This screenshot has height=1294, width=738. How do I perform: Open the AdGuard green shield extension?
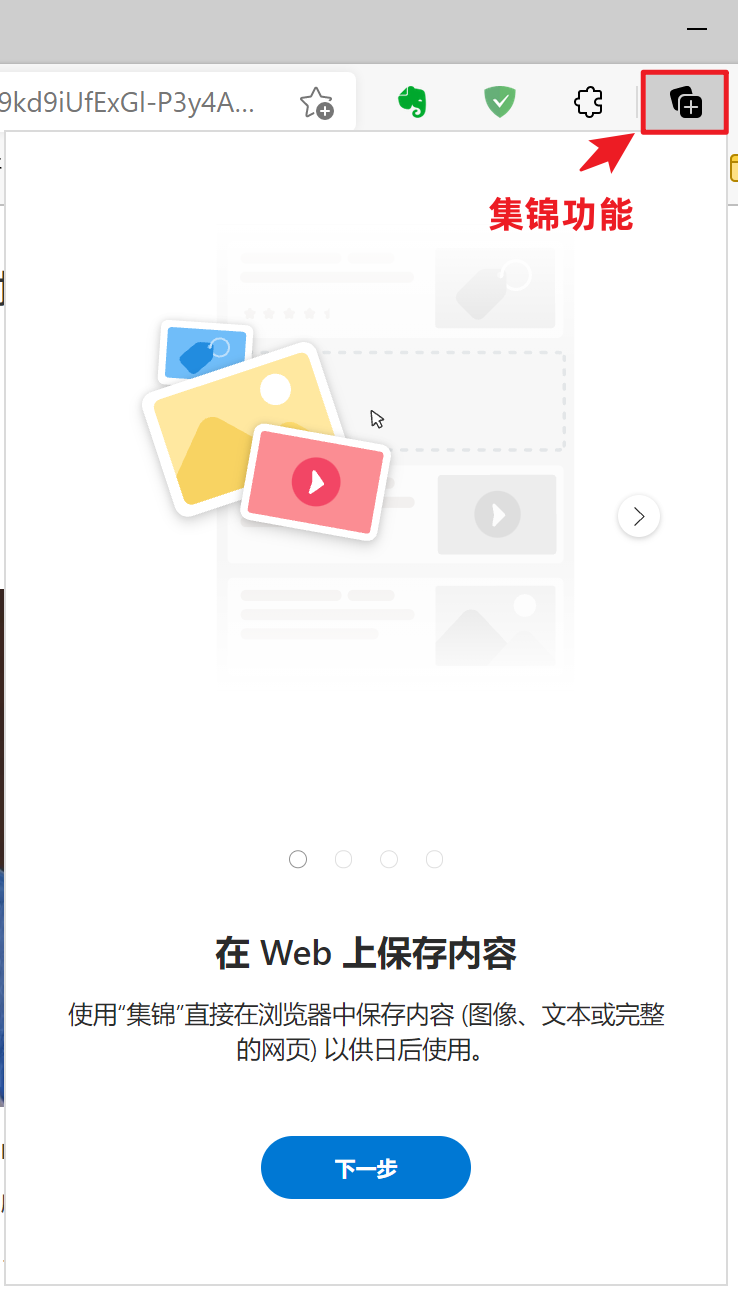tap(500, 102)
